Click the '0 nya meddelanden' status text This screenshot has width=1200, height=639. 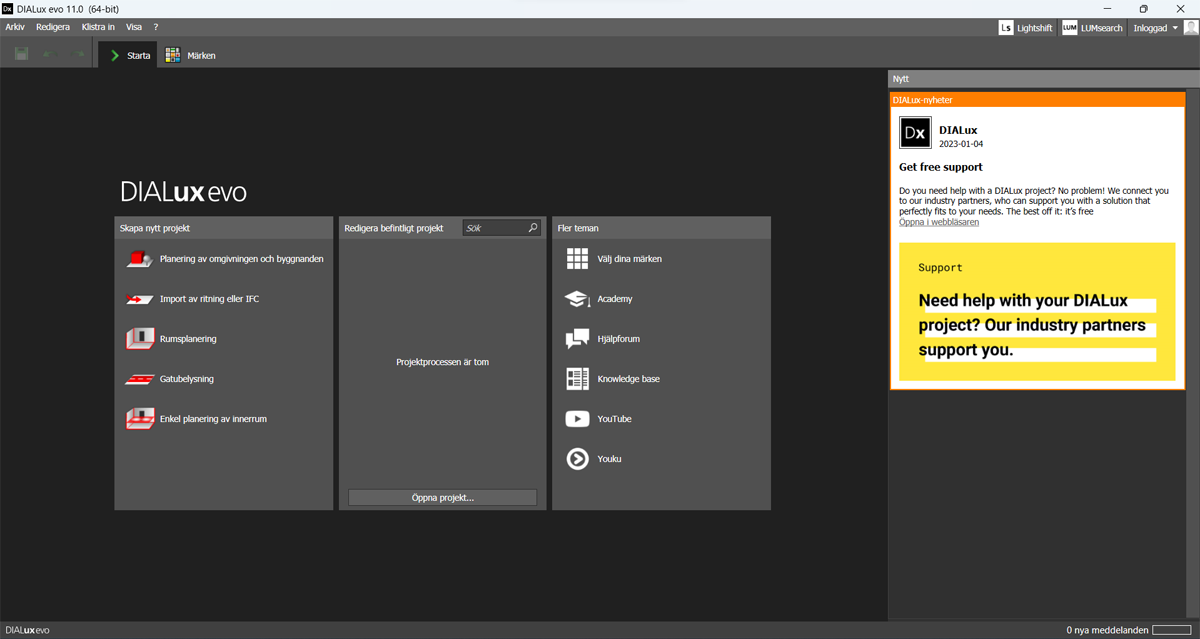[x=1107, y=630]
